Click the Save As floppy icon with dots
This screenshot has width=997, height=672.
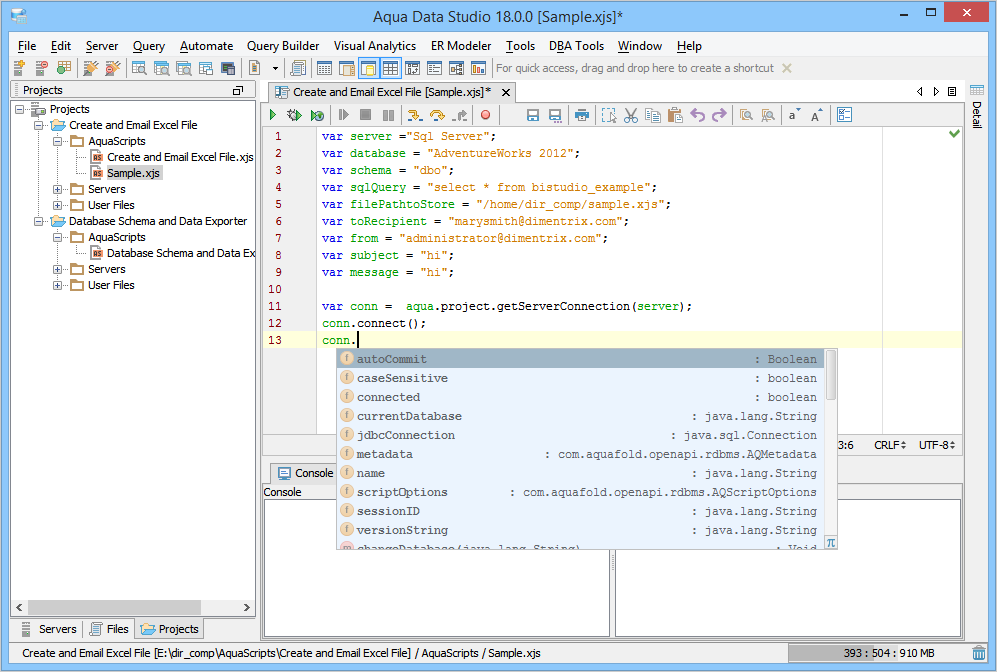(x=555, y=115)
